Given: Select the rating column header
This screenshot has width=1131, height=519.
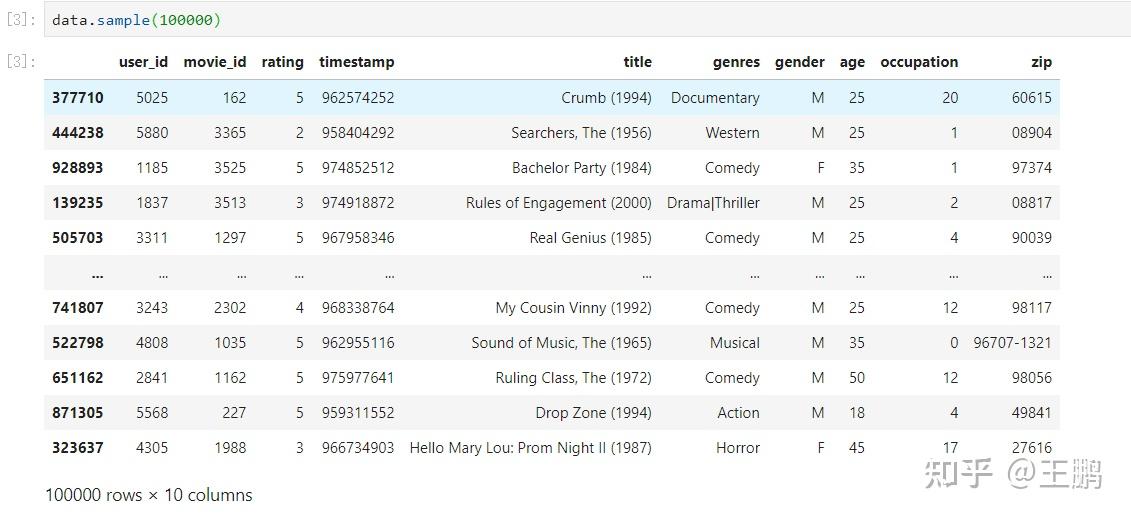Looking at the screenshot, I should [x=282, y=62].
